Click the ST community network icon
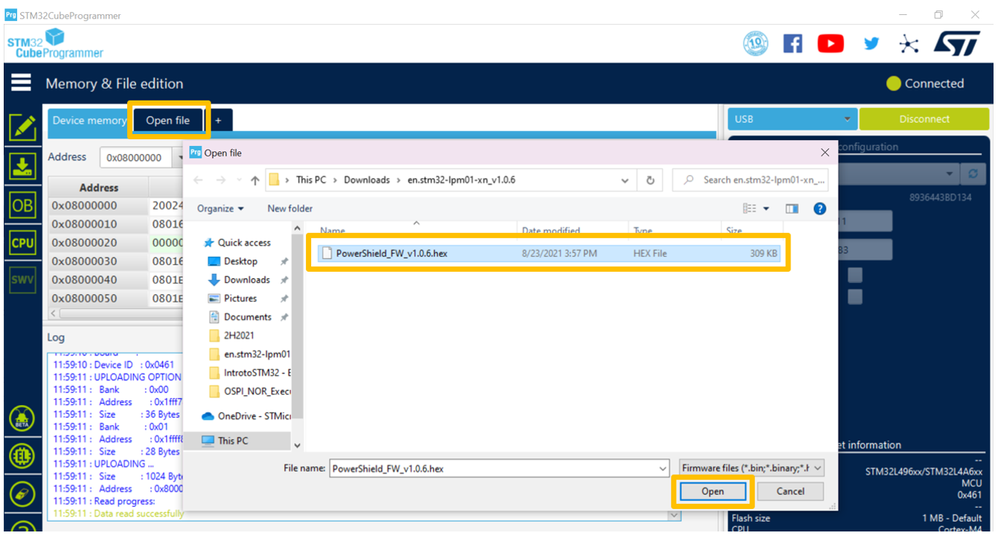The width and height of the screenshot is (998, 536). point(908,44)
